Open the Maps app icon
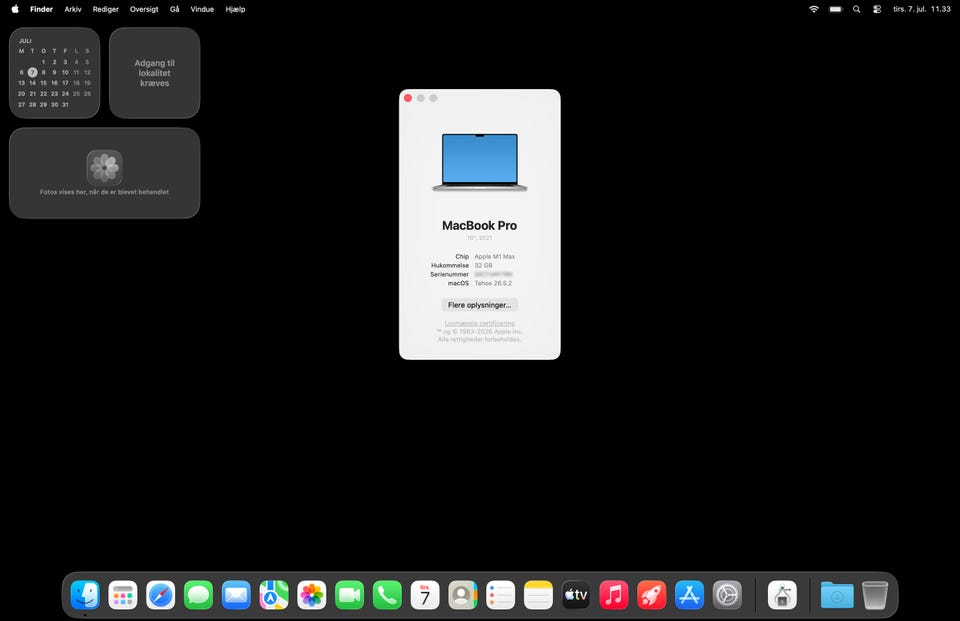960x621 pixels. [274, 595]
